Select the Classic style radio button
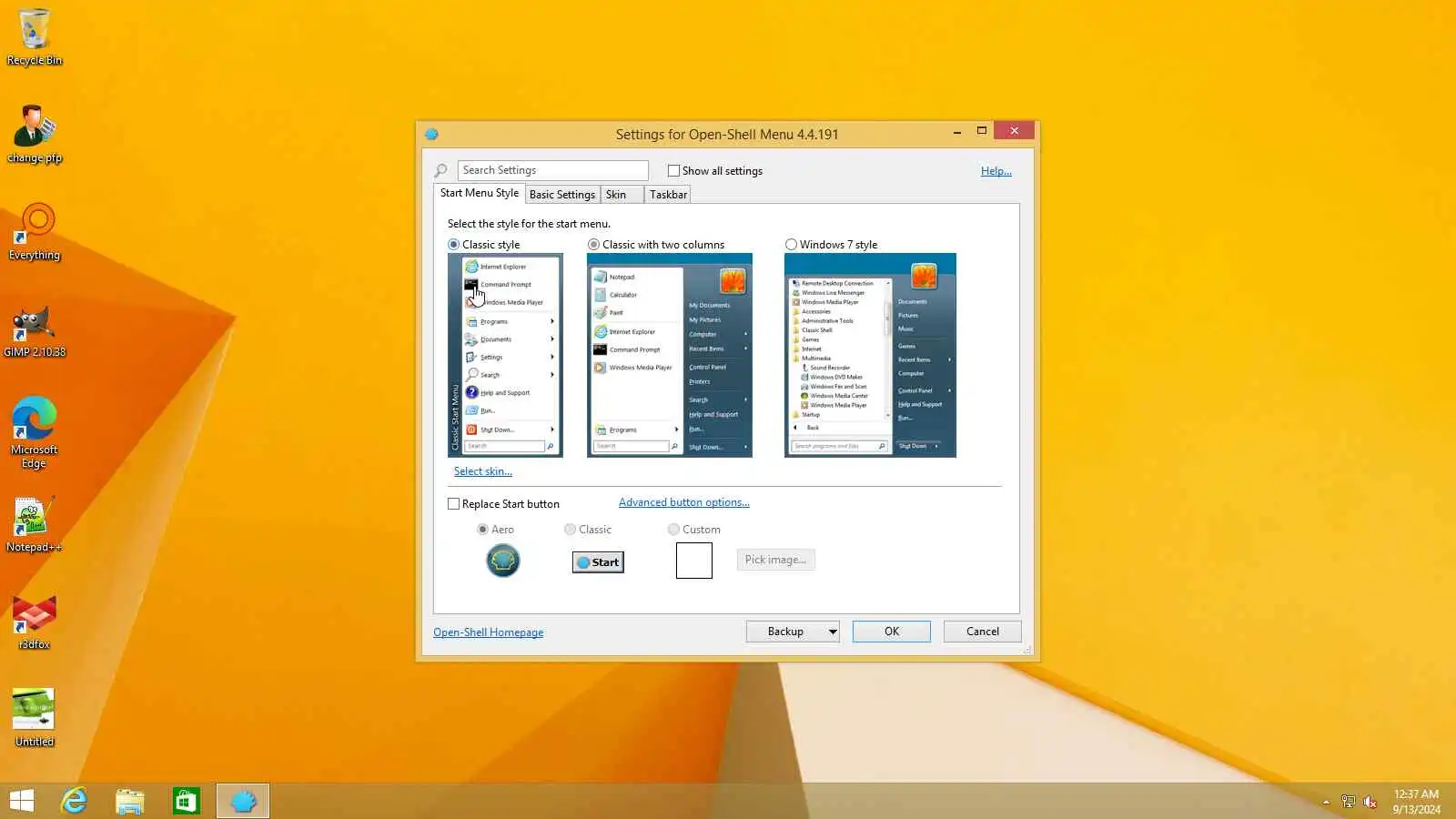1456x819 pixels. [x=453, y=244]
